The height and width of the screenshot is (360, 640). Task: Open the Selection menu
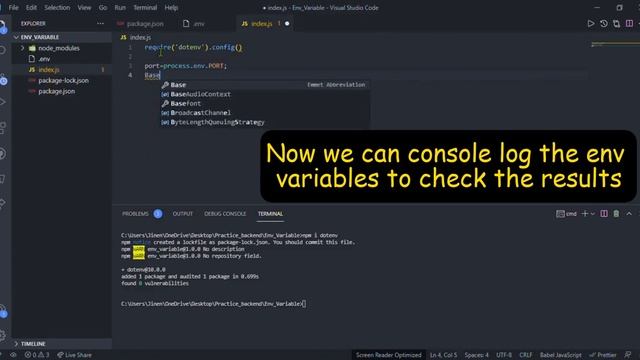coord(57,7)
